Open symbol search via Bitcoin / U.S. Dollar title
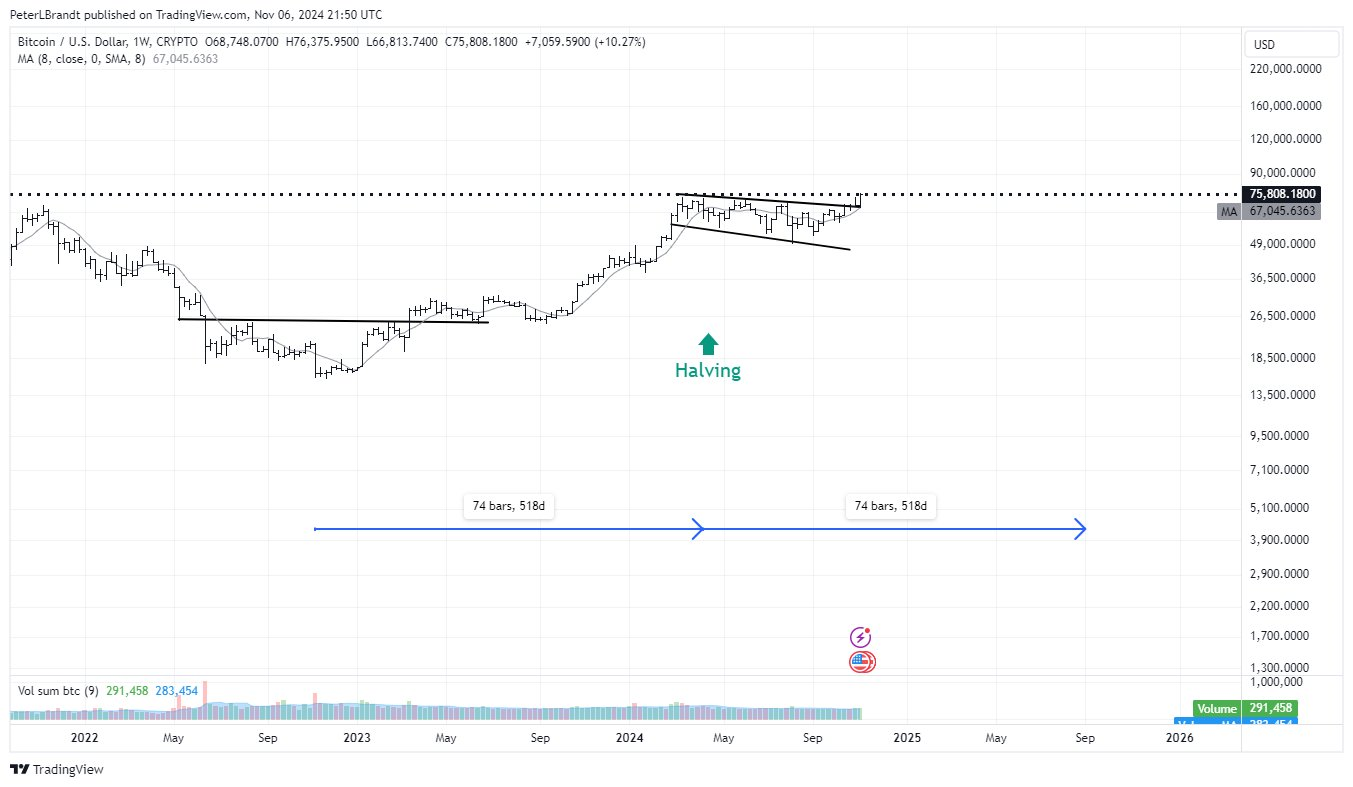This screenshot has height=787, width=1353. click(75, 42)
